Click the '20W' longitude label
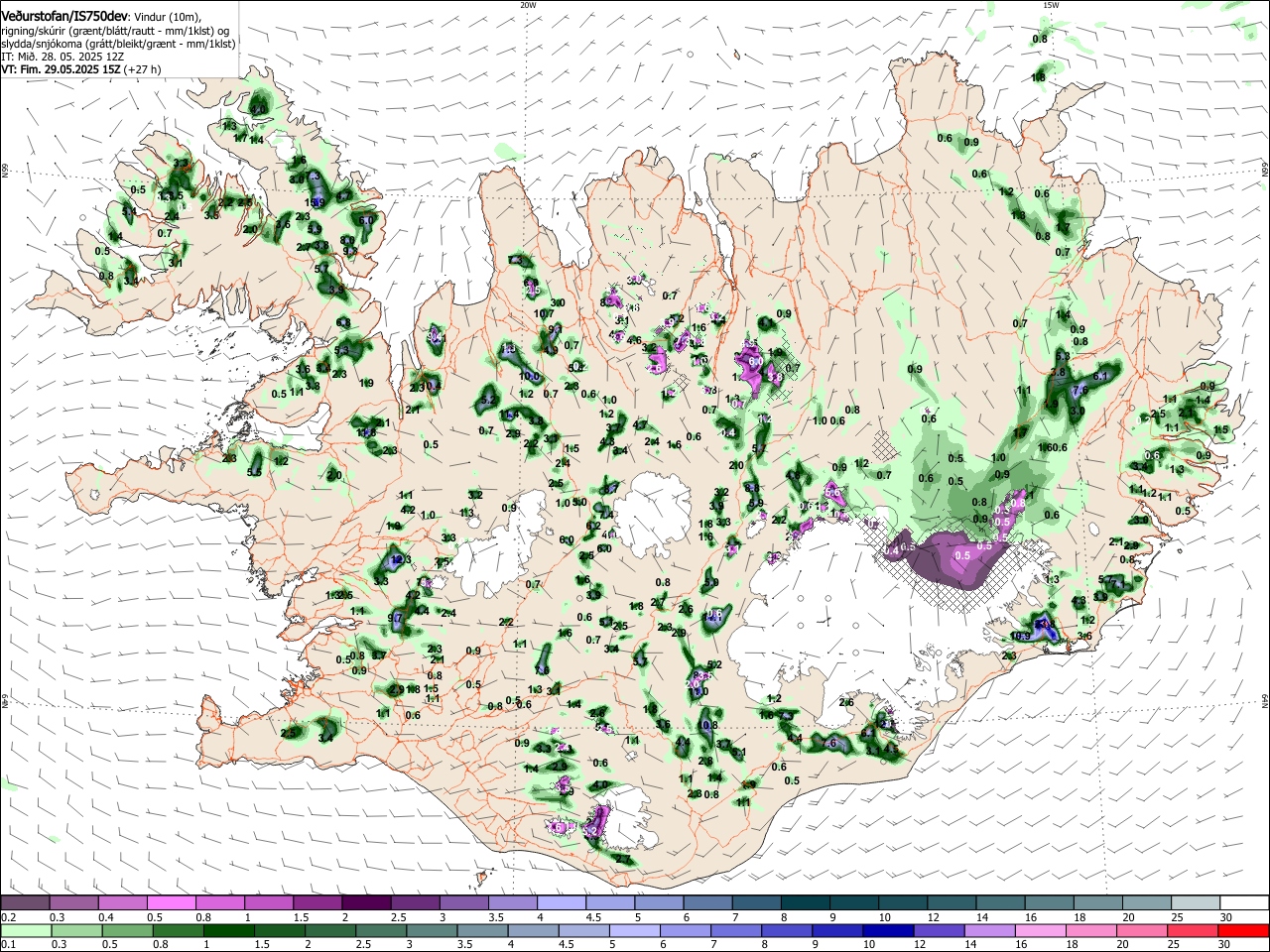This screenshot has height=952, width=1270. [528, 5]
